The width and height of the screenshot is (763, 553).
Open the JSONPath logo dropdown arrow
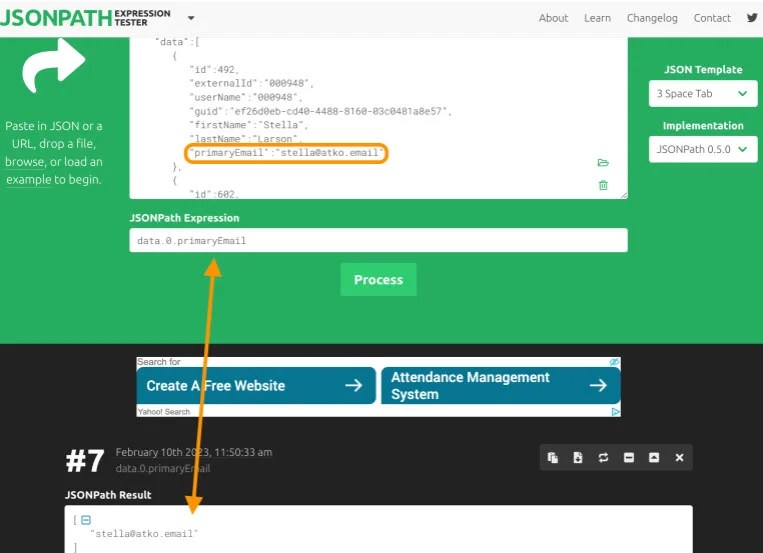click(191, 18)
